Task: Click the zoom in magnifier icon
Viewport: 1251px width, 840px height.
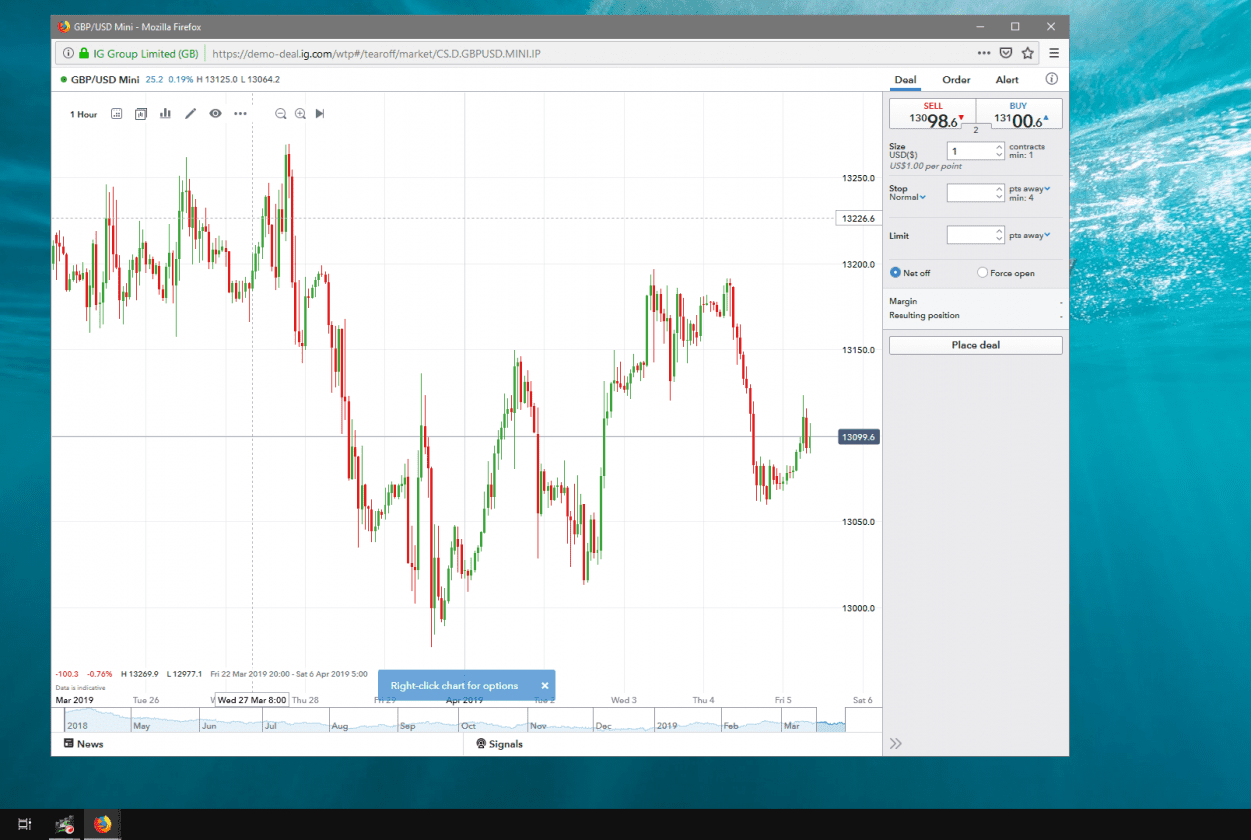Action: pos(300,114)
